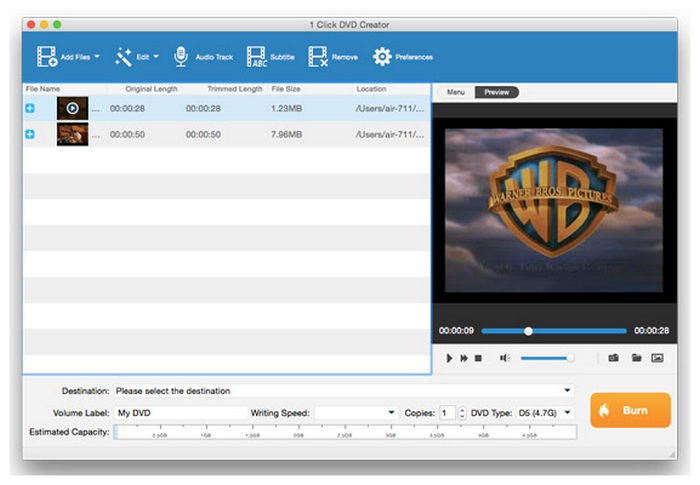The image size is (700, 485).
Task: Click the Subtitle label
Action: 282,57
